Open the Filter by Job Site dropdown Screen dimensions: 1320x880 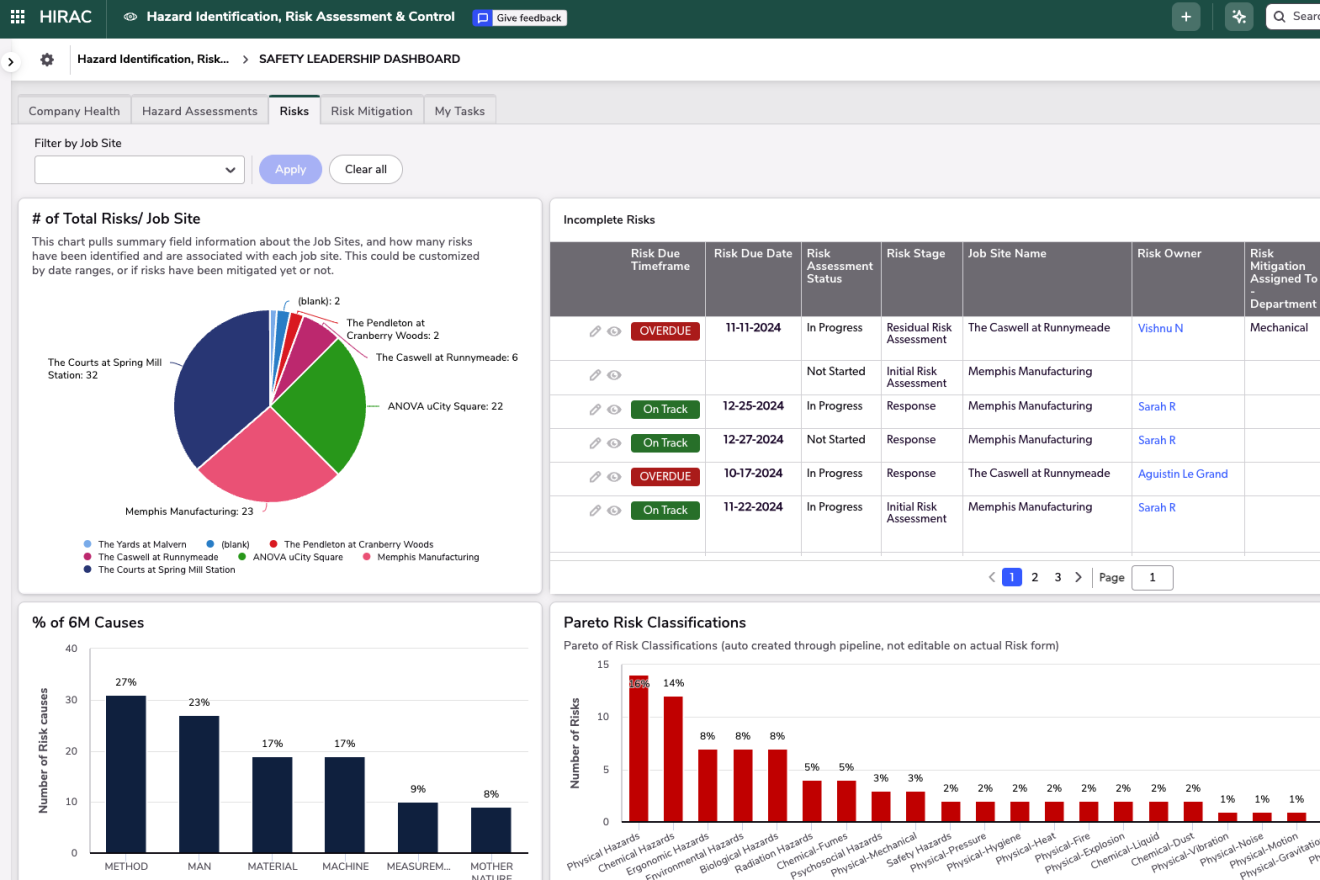pos(139,170)
